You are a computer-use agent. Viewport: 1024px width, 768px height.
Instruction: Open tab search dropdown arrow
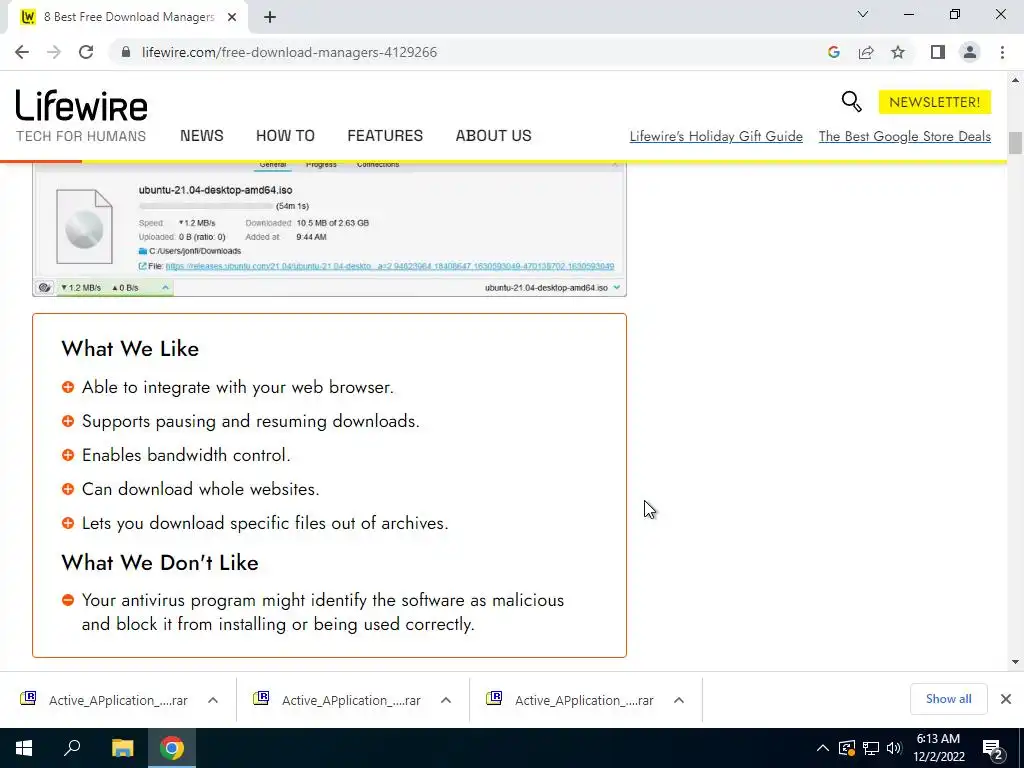coord(863,14)
